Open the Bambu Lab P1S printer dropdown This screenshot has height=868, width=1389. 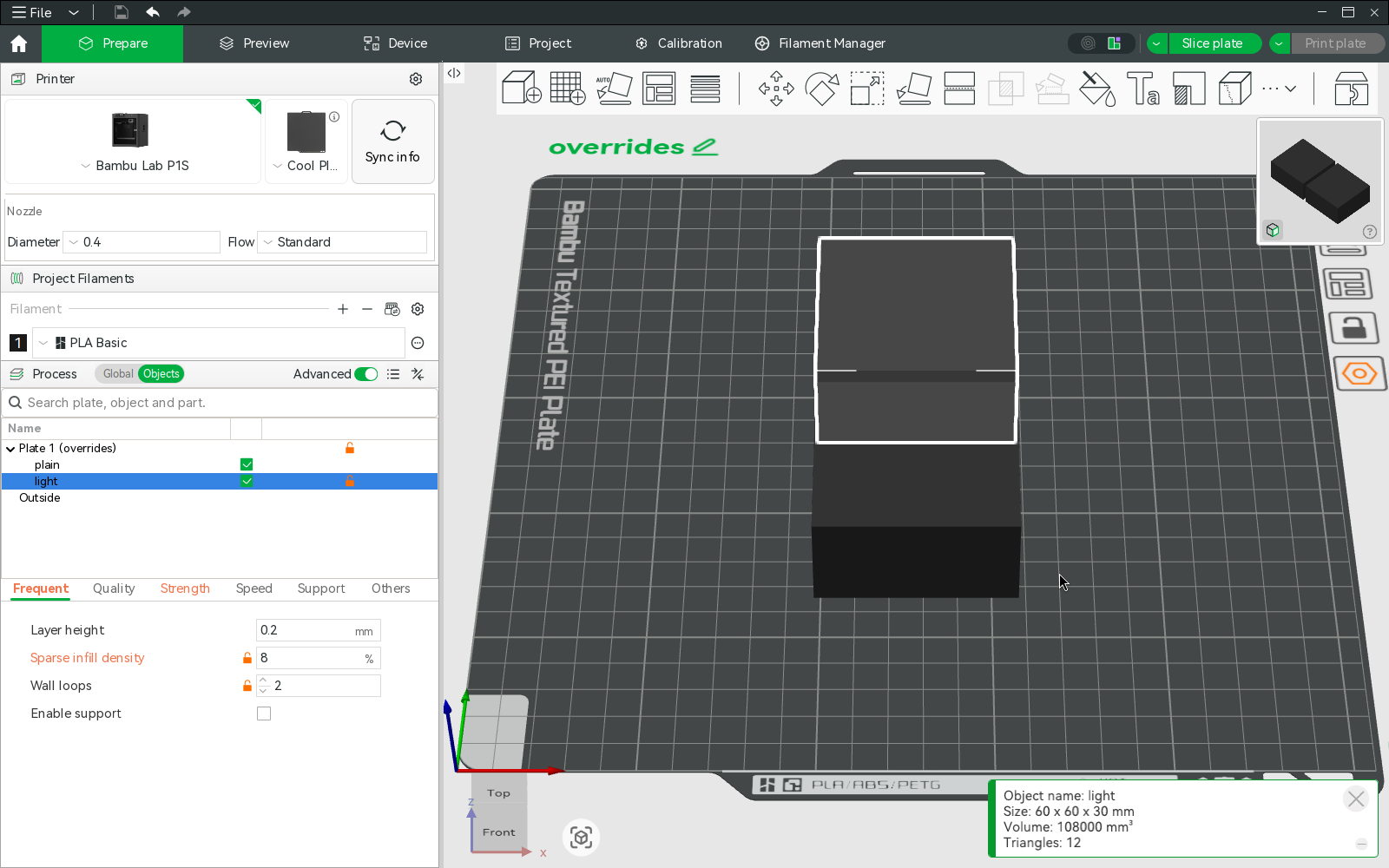(134, 166)
